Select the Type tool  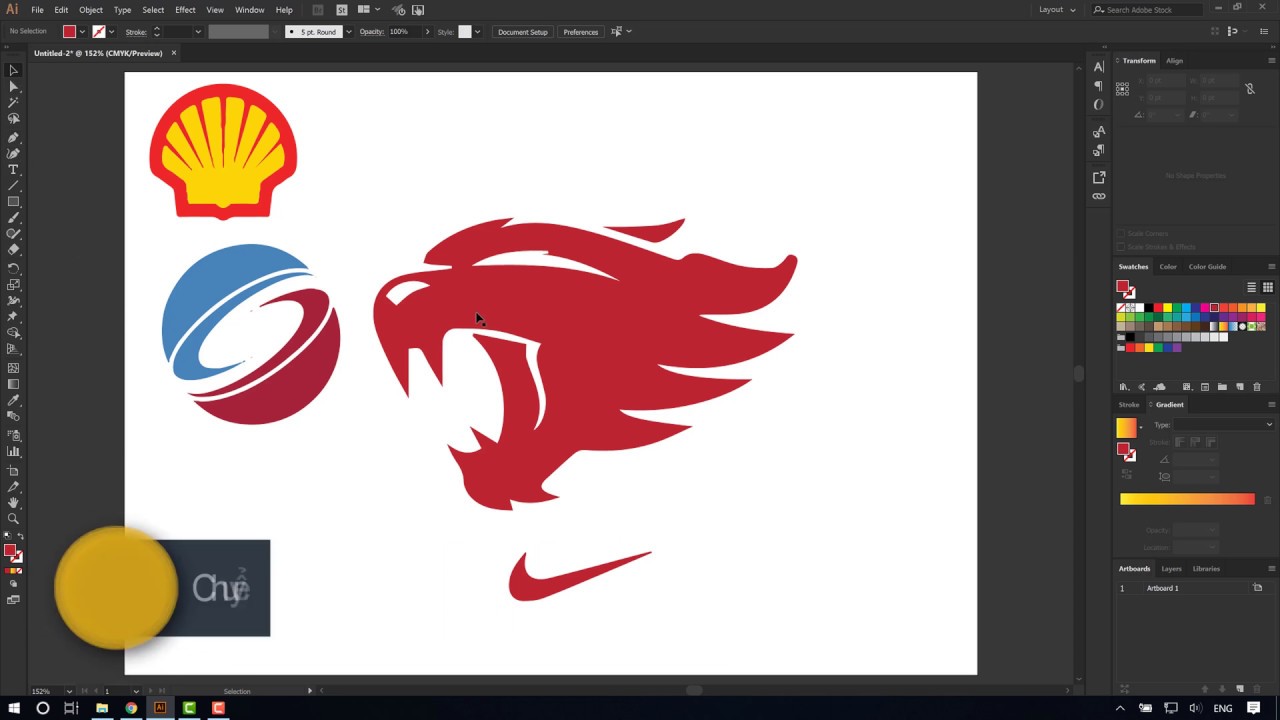[x=13, y=170]
